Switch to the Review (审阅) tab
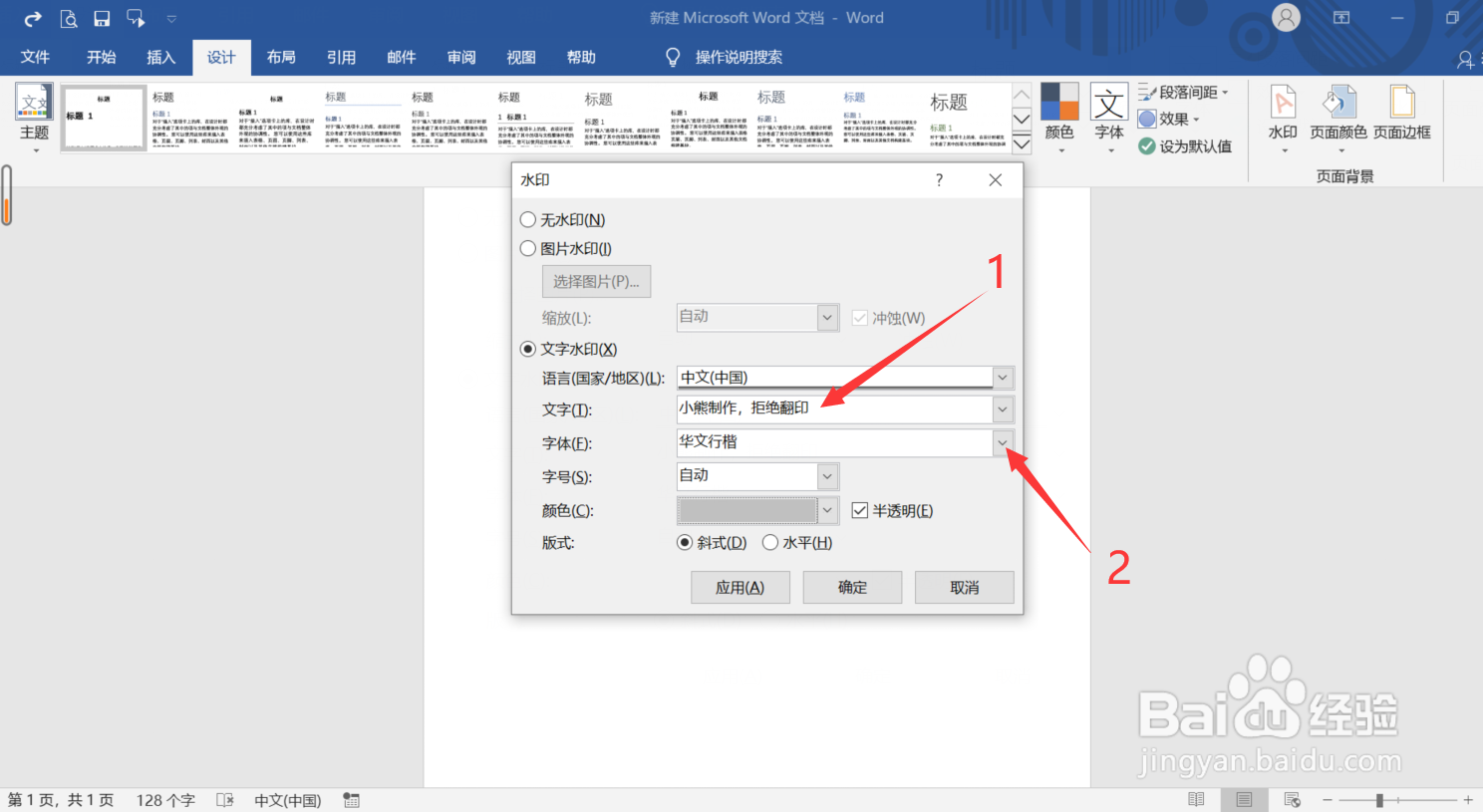 [461, 57]
